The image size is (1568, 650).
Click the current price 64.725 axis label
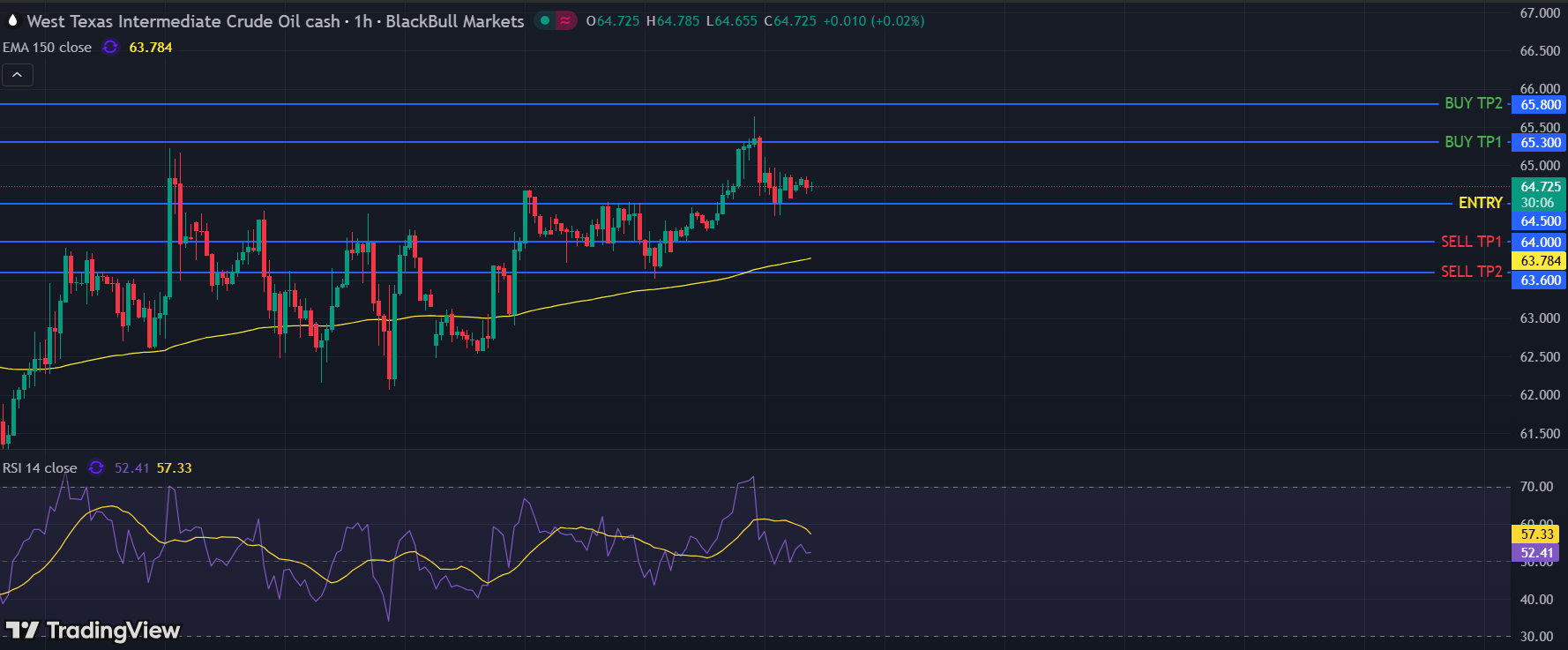pyautogui.click(x=1540, y=187)
